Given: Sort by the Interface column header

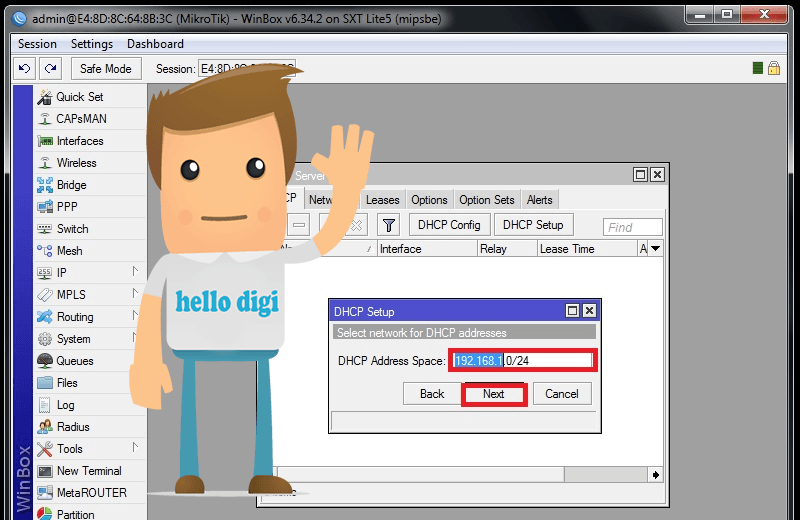Looking at the screenshot, I should coord(427,249).
